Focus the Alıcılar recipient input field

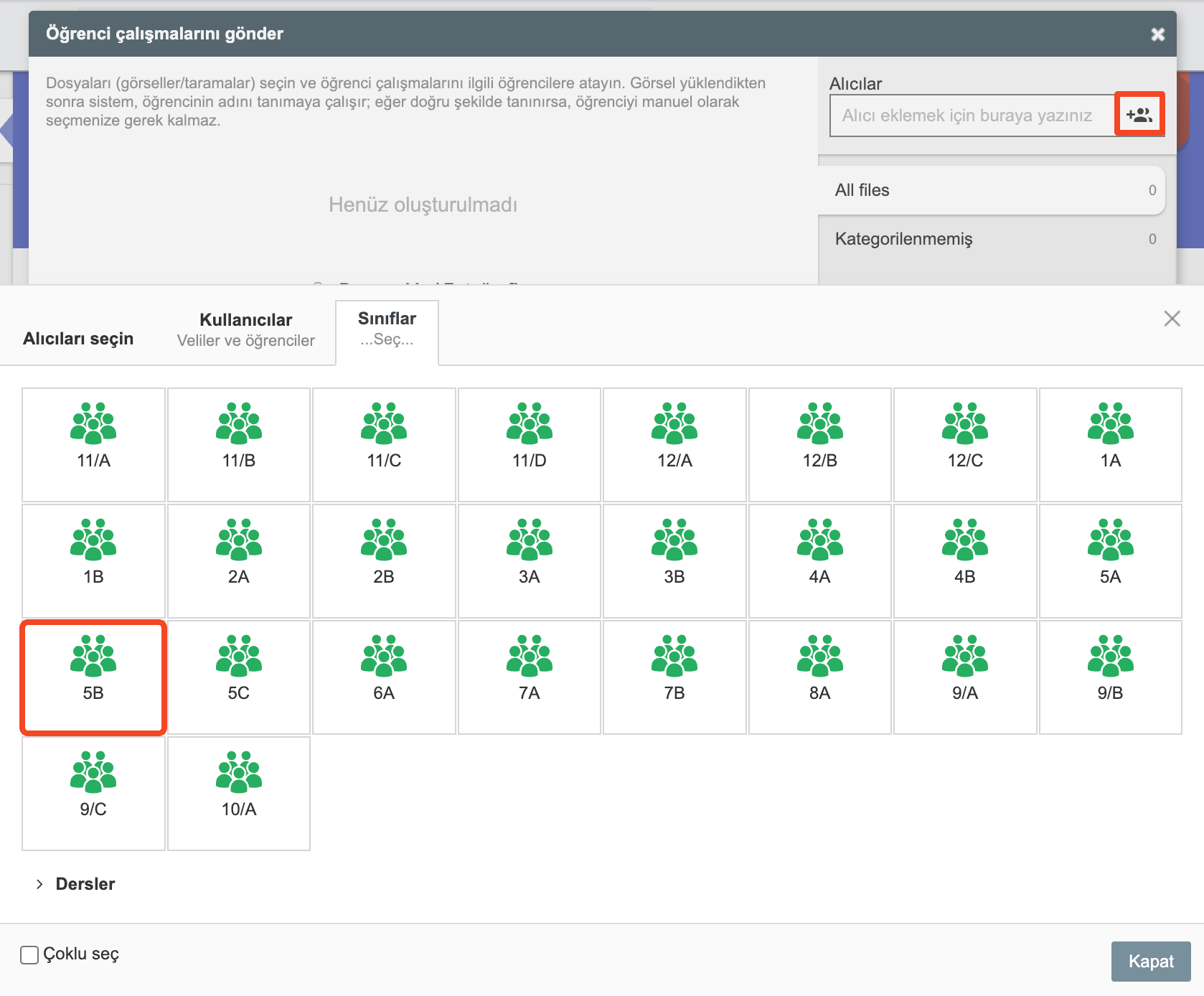972,116
